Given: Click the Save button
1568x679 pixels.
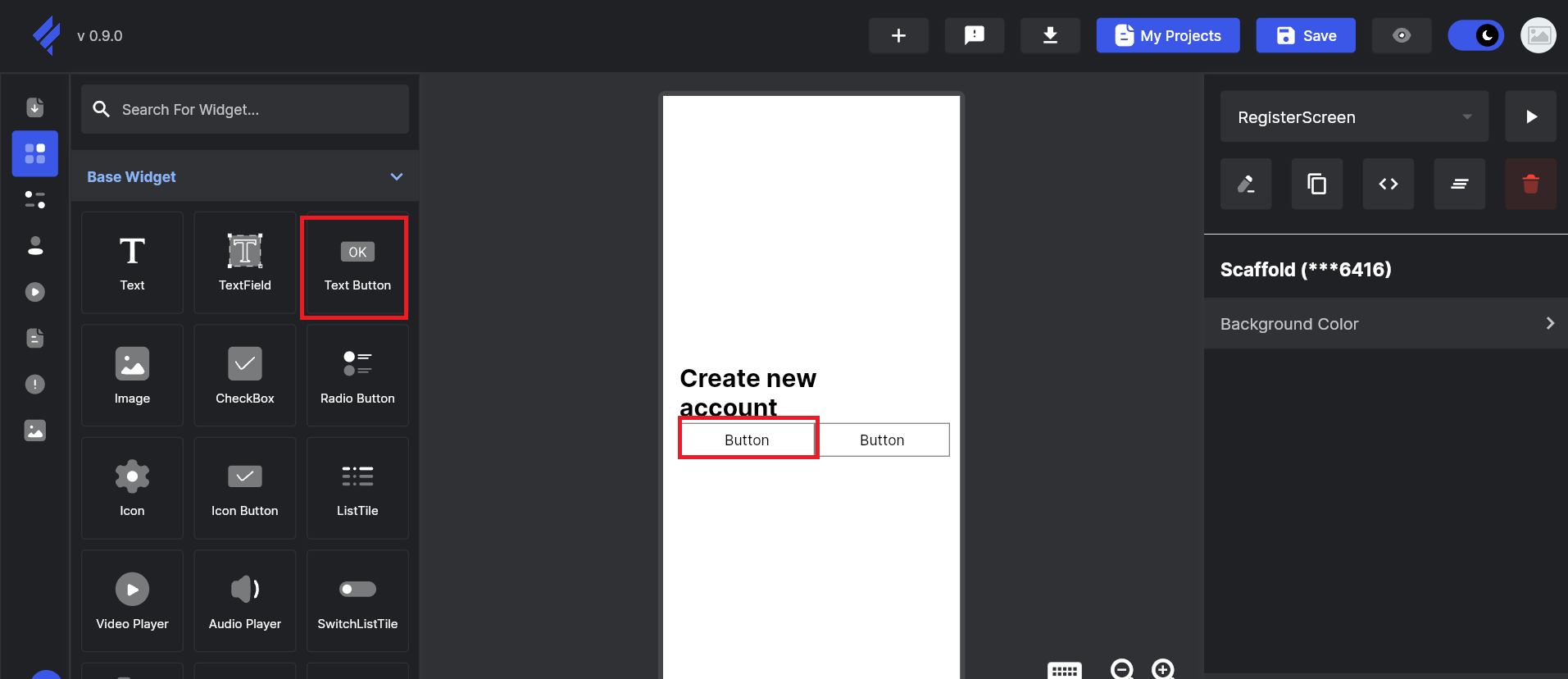Looking at the screenshot, I should (1305, 35).
